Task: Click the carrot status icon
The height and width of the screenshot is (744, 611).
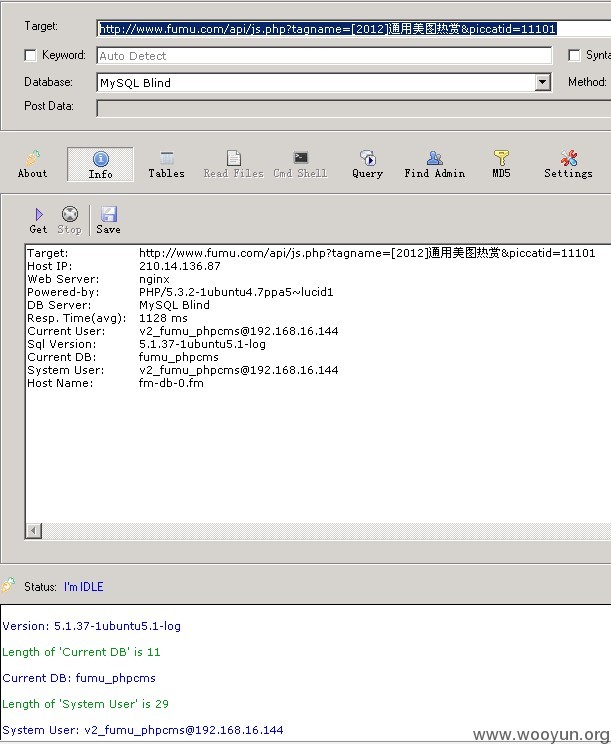Action: [8, 586]
